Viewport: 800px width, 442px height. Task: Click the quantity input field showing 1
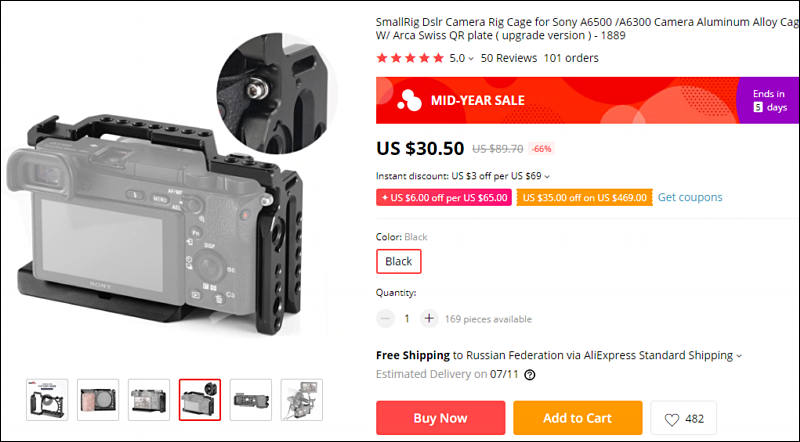(x=407, y=318)
